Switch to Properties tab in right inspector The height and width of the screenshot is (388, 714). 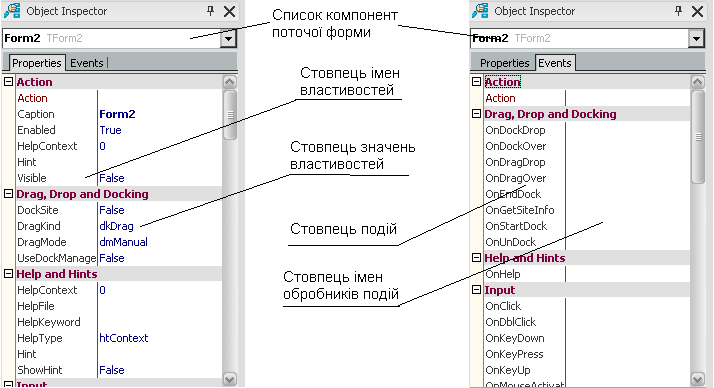coord(505,63)
